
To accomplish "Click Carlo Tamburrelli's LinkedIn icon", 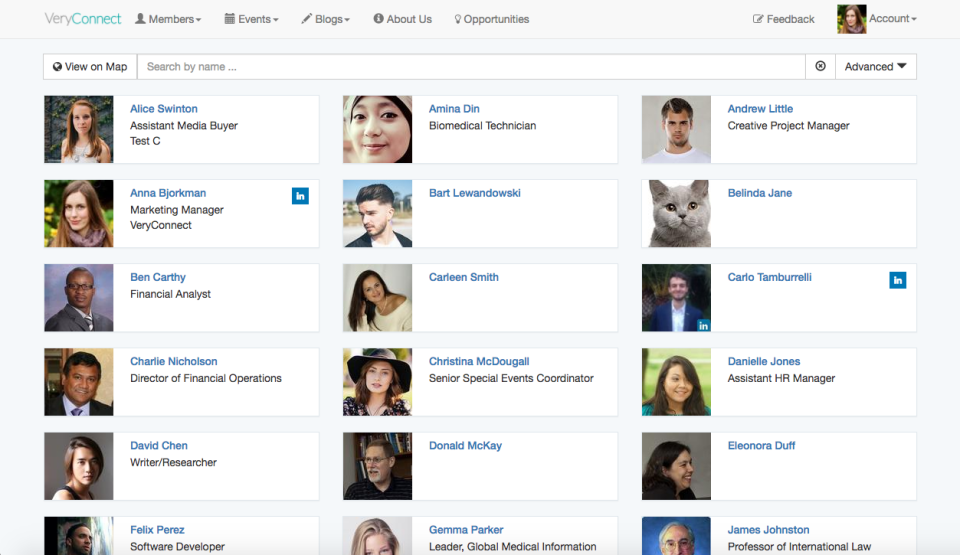I will [898, 280].
